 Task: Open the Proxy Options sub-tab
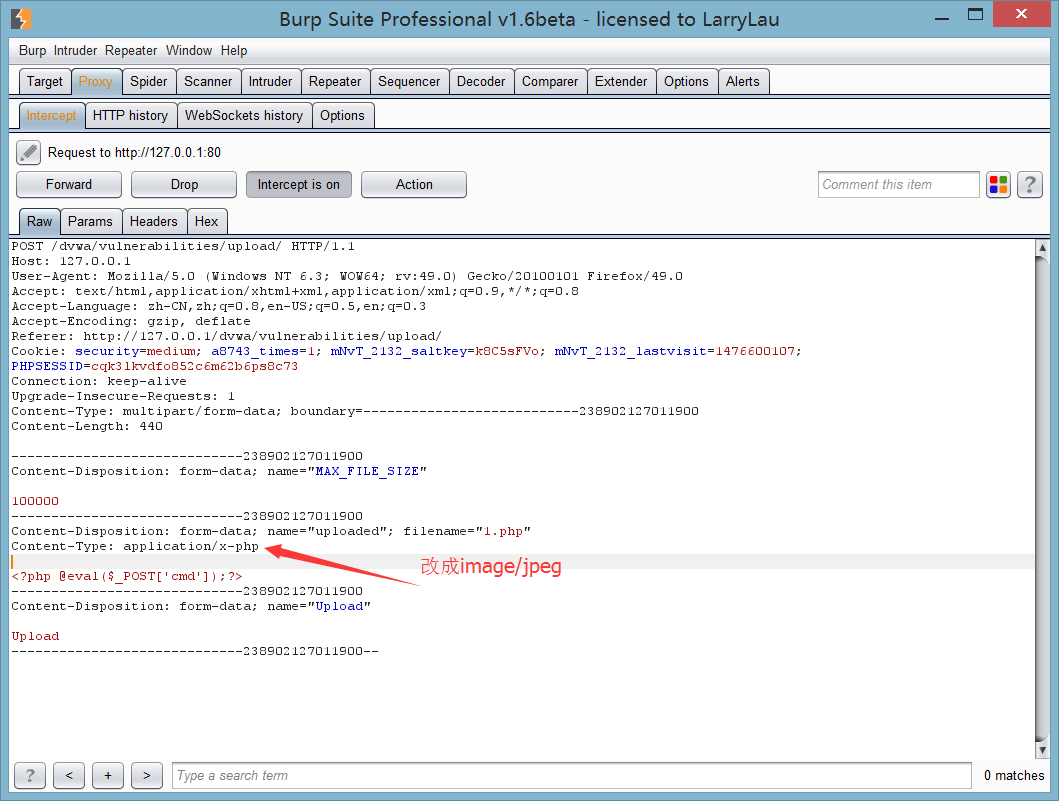342,115
